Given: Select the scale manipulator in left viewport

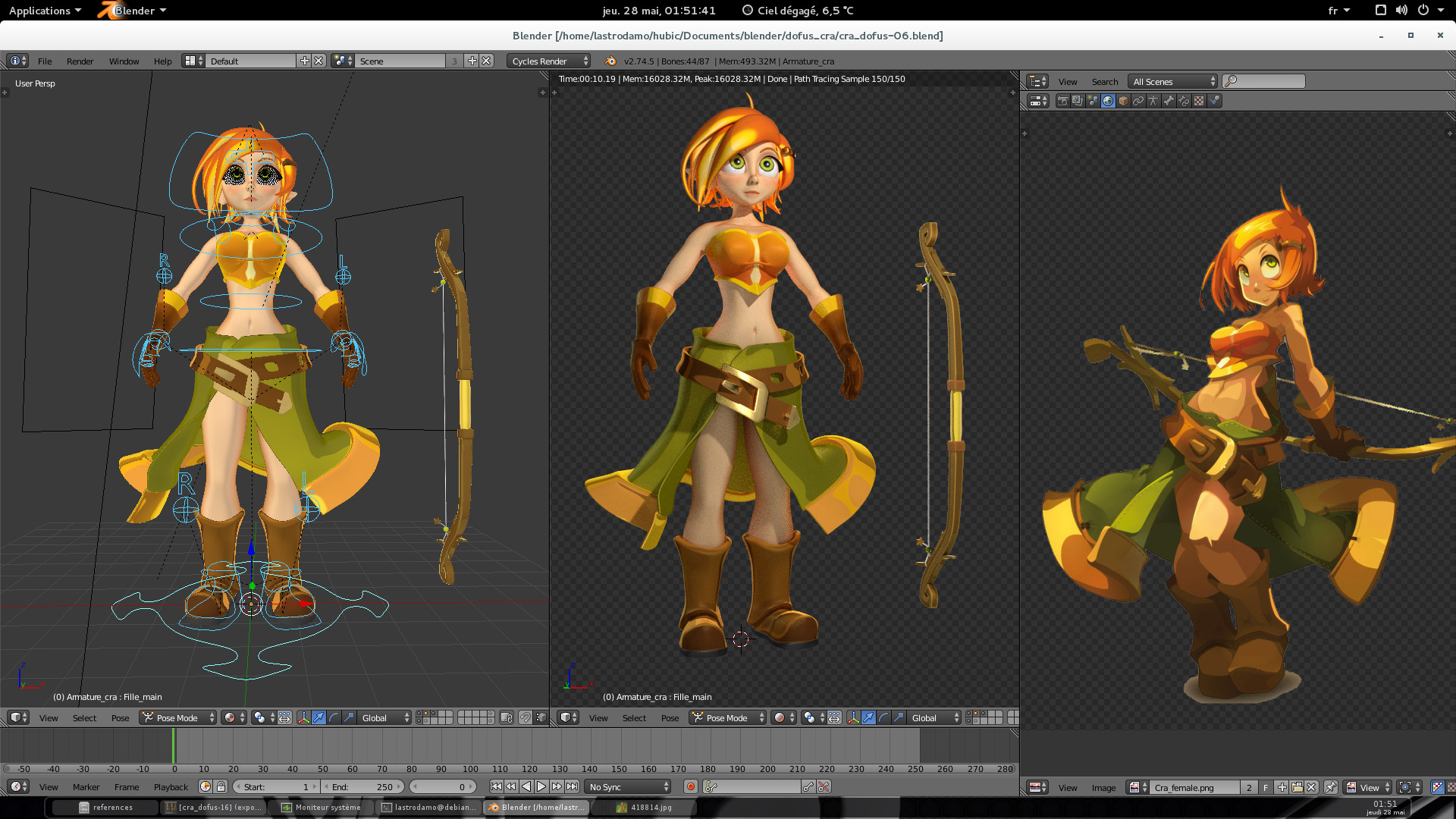Looking at the screenshot, I should coord(349,717).
